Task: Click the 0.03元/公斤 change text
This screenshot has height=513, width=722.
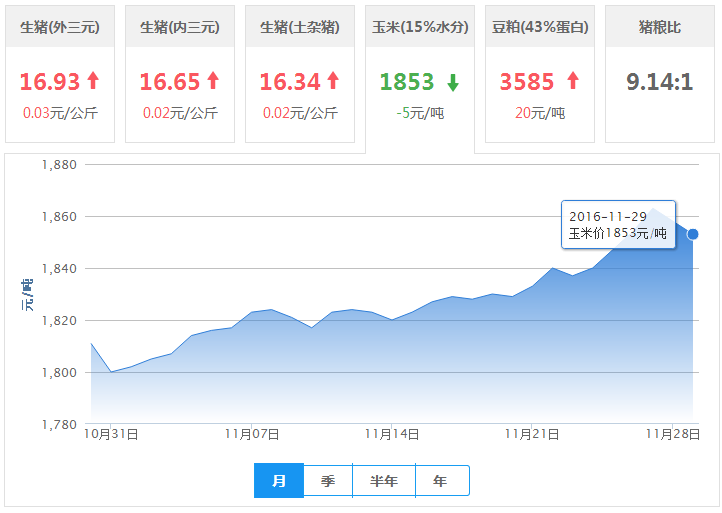Action: point(60,113)
